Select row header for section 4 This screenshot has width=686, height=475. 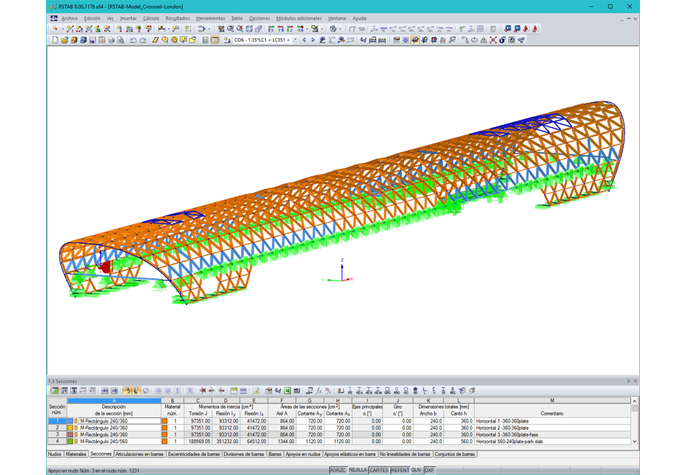pyautogui.click(x=57, y=441)
